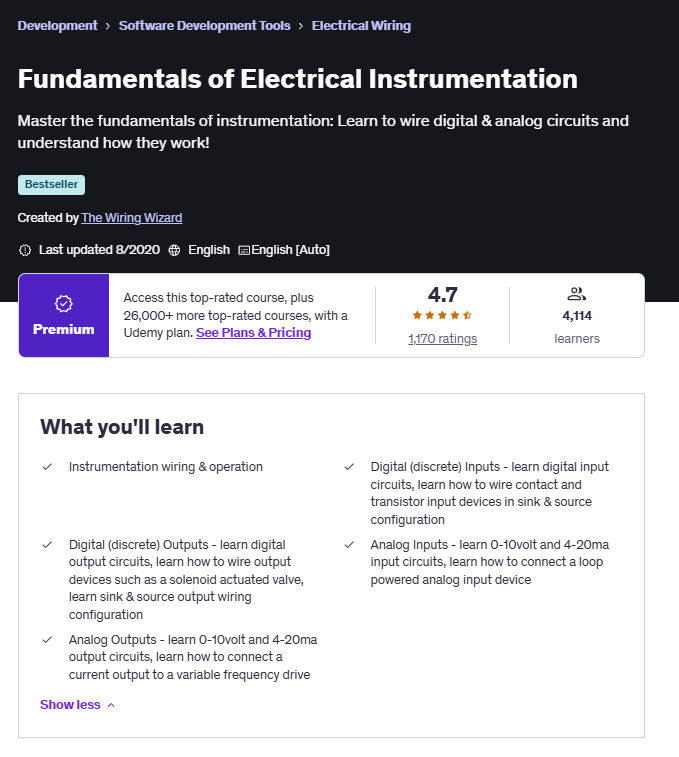Open The Wiring Wizard instructor link
The image size is (679, 757).
click(132, 218)
